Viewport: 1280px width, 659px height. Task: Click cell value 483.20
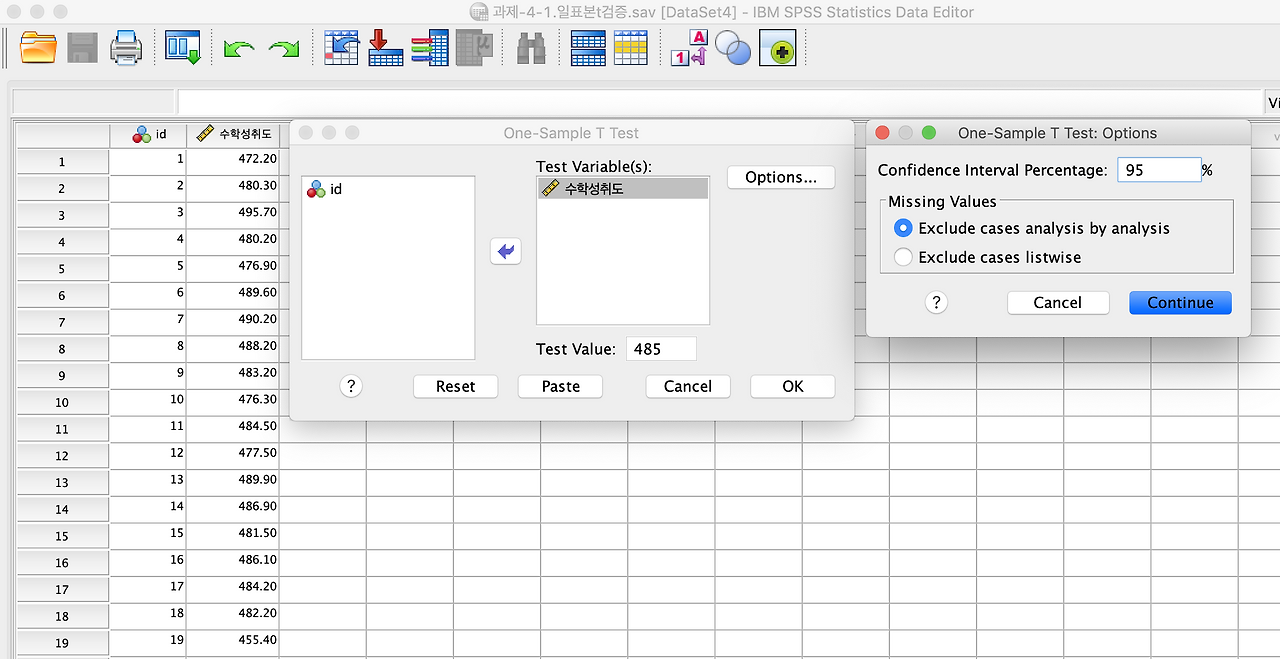coord(232,372)
